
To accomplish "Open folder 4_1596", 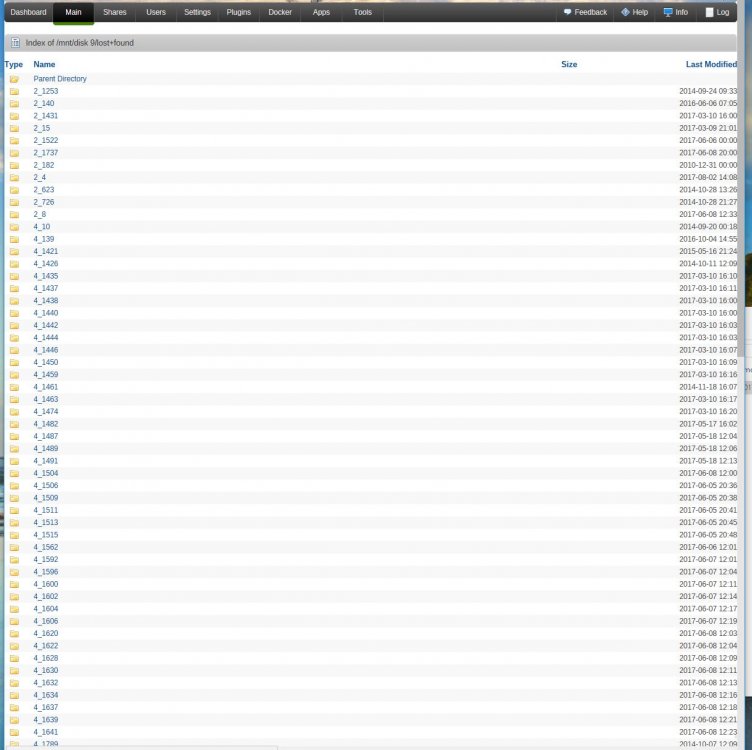I will coord(46,572).
